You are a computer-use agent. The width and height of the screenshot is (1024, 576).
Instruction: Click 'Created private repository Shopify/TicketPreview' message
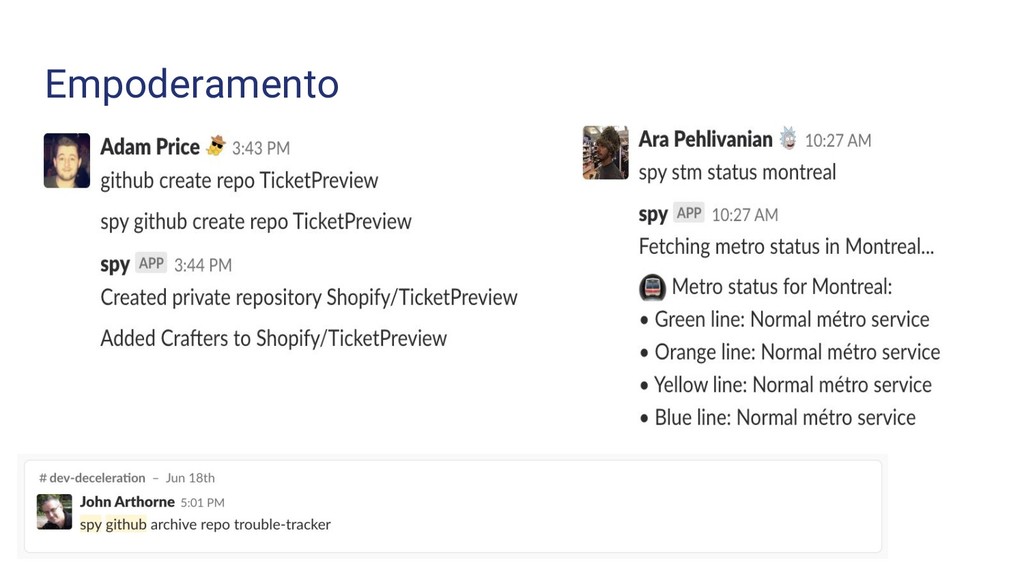tap(309, 297)
